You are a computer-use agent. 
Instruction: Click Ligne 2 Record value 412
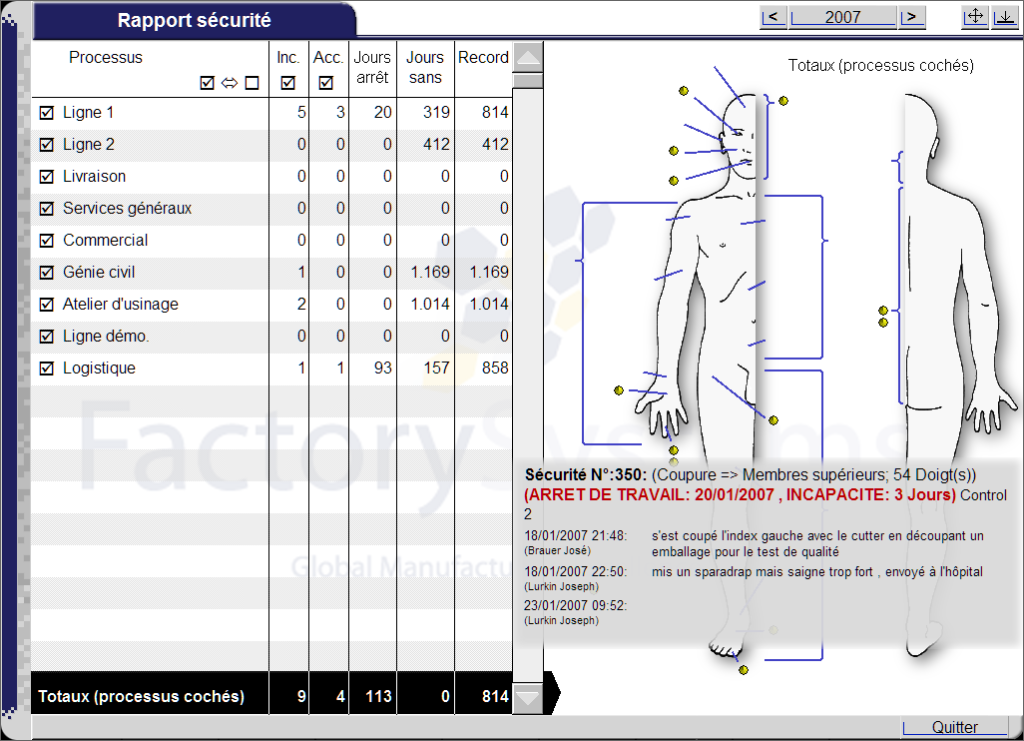point(495,144)
